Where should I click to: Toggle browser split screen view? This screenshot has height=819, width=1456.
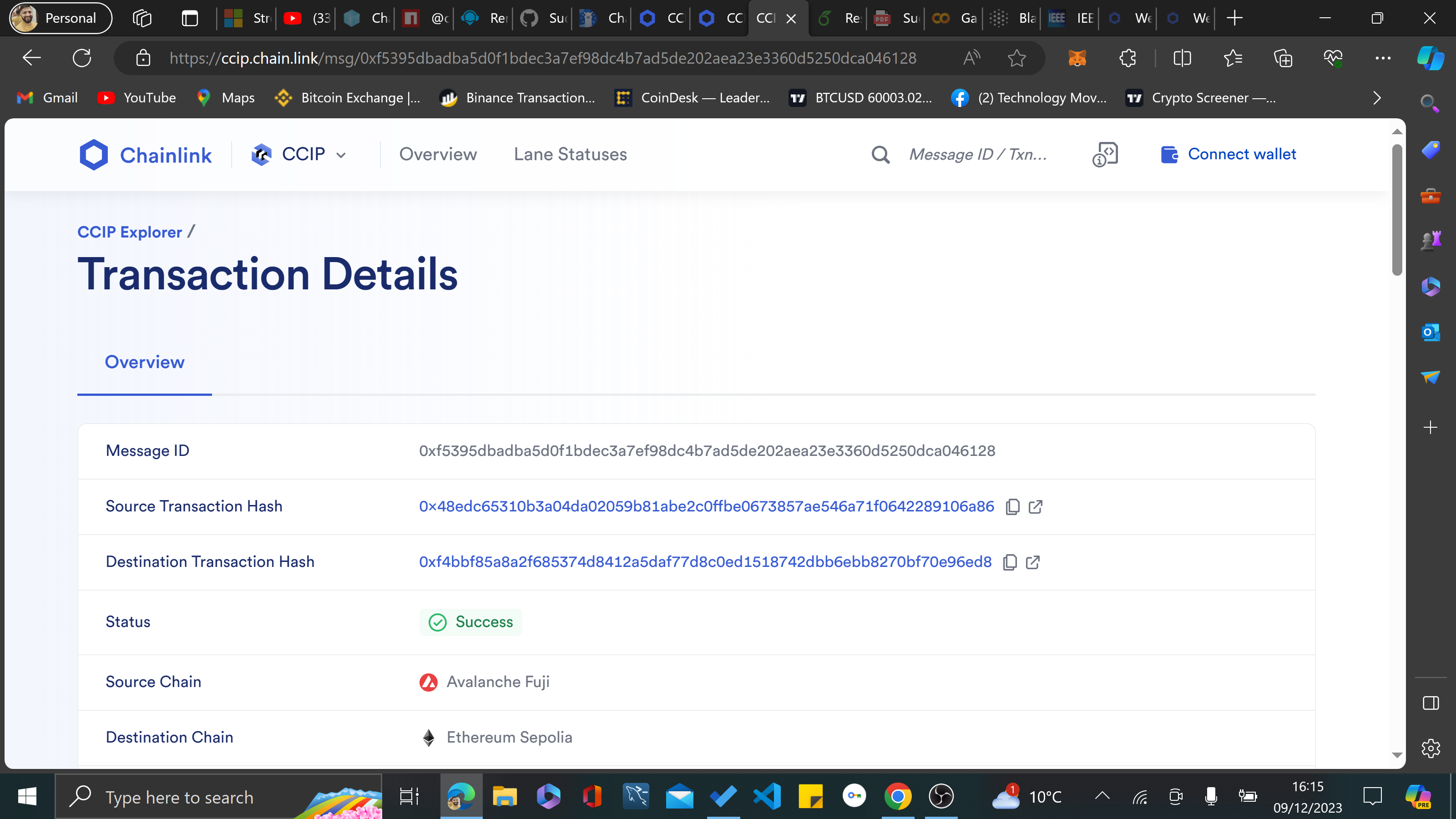pos(1182,58)
